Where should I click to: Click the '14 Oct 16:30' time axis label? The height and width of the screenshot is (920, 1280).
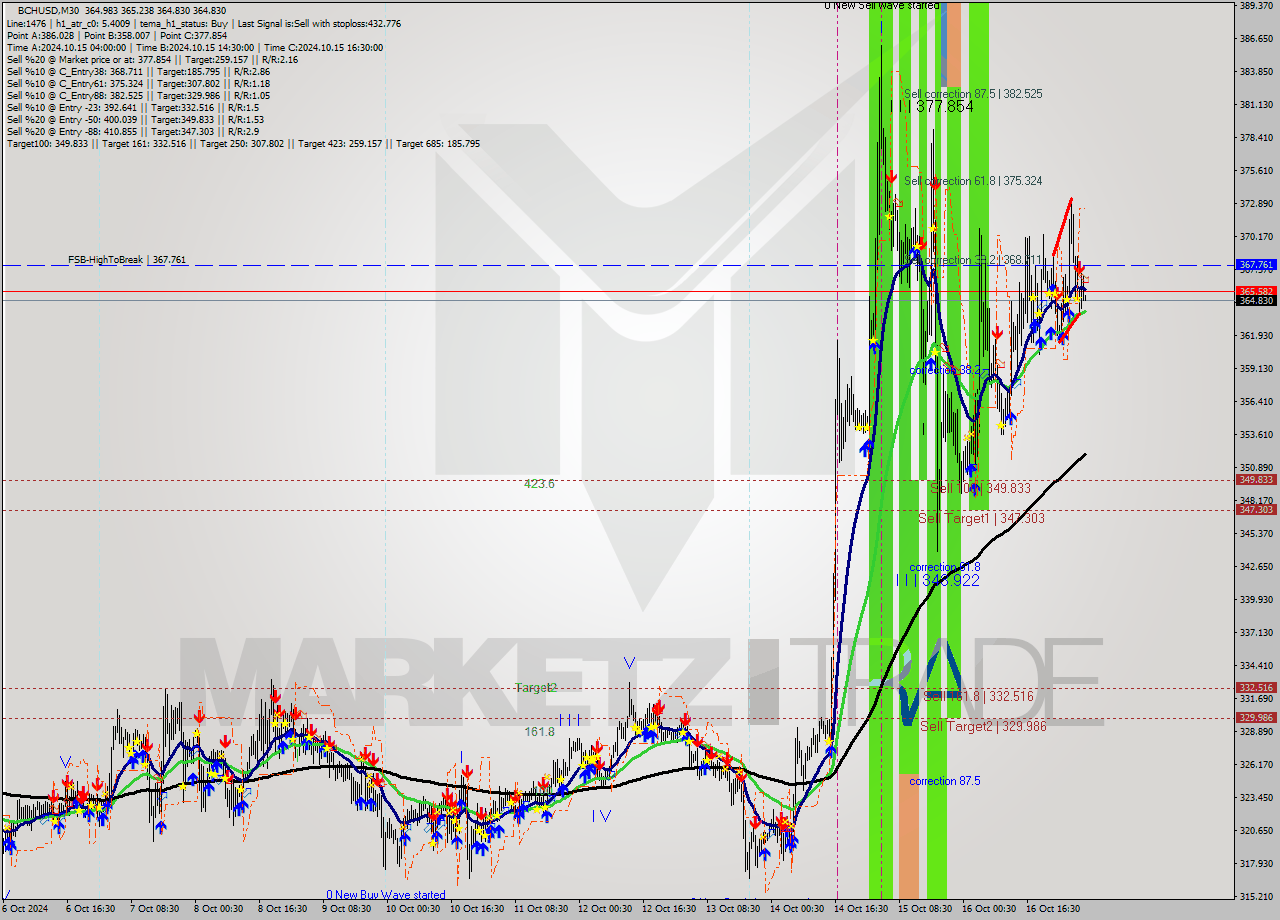pyautogui.click(x=861, y=909)
